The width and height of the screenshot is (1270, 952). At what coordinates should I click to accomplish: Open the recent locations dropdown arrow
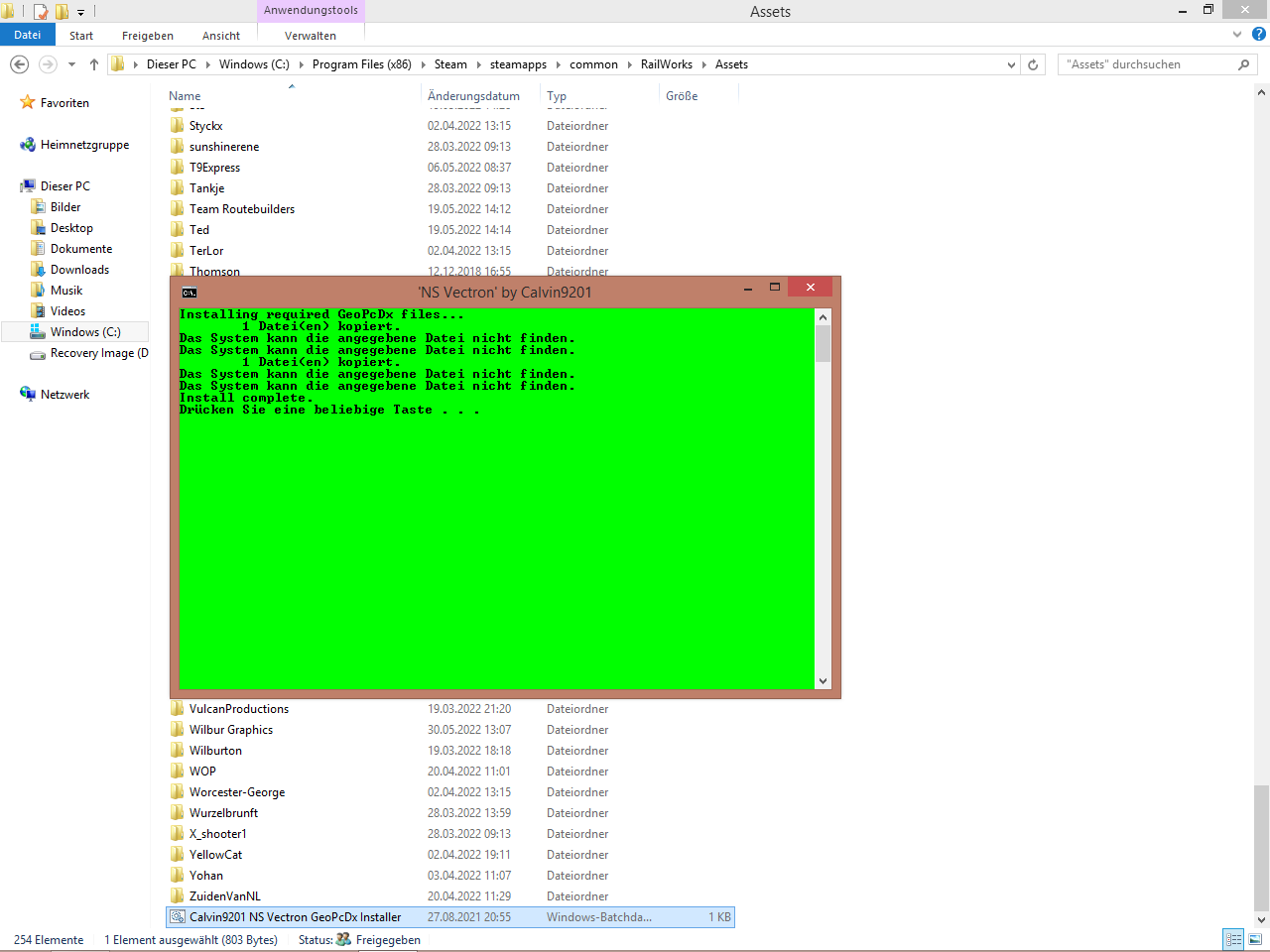[71, 64]
